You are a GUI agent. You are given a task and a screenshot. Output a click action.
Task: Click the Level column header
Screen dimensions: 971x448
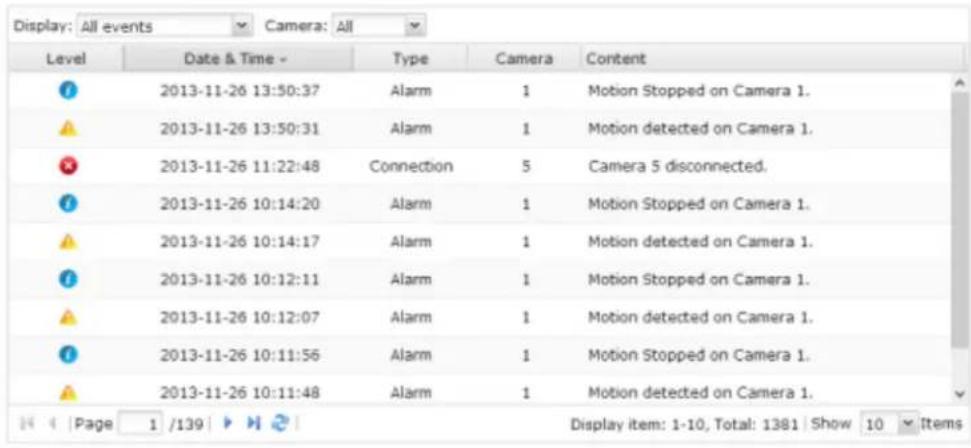click(66, 59)
